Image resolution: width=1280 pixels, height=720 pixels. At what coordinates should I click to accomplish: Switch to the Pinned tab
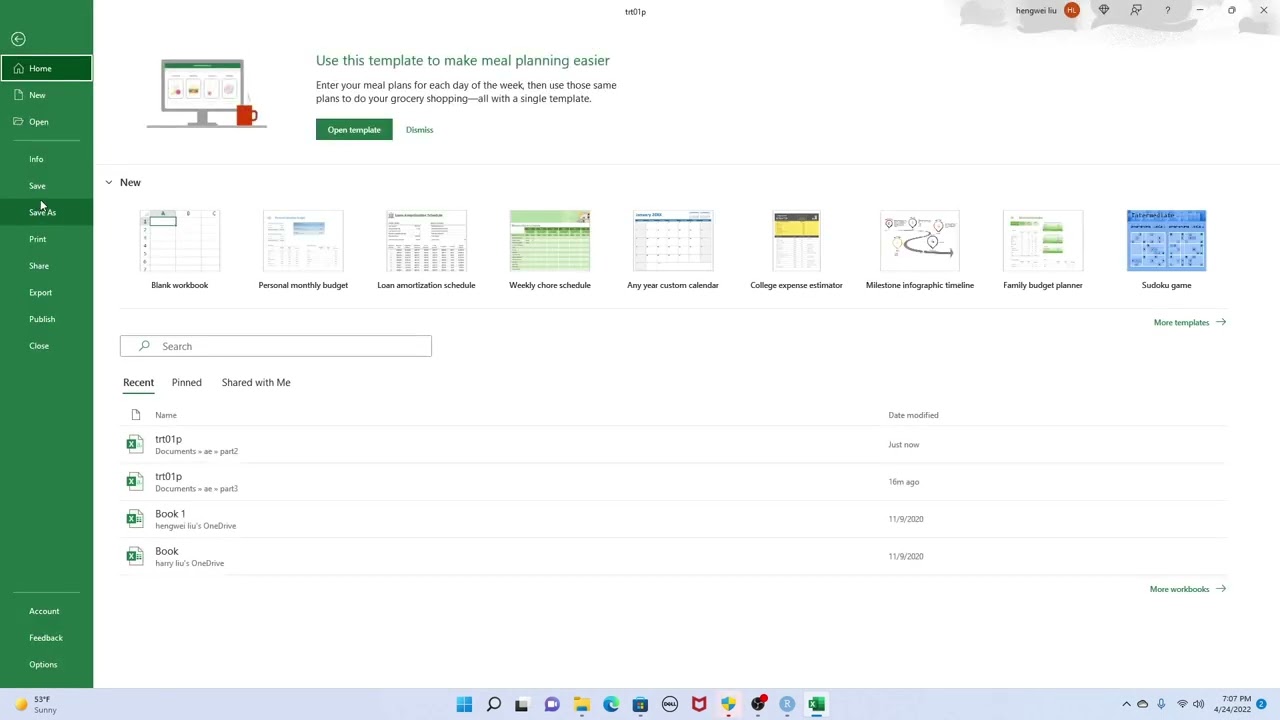pos(186,382)
